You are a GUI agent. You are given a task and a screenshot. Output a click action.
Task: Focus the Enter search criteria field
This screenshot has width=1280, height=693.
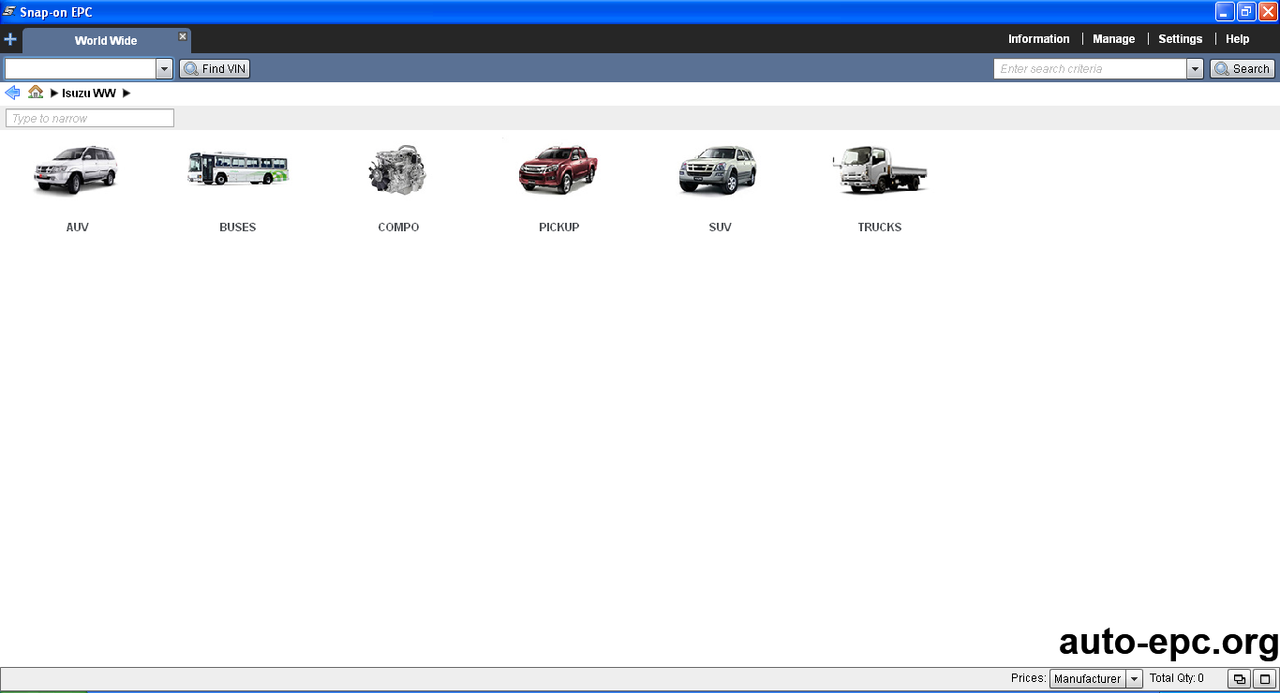point(1090,69)
